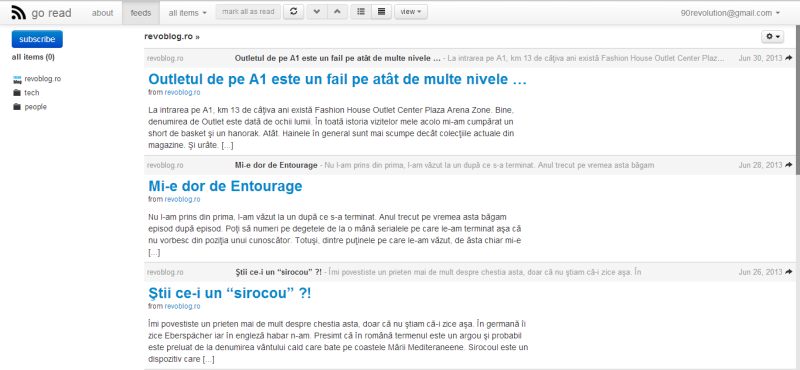
Task: Switch to list view icon
Action: pyautogui.click(x=361, y=12)
